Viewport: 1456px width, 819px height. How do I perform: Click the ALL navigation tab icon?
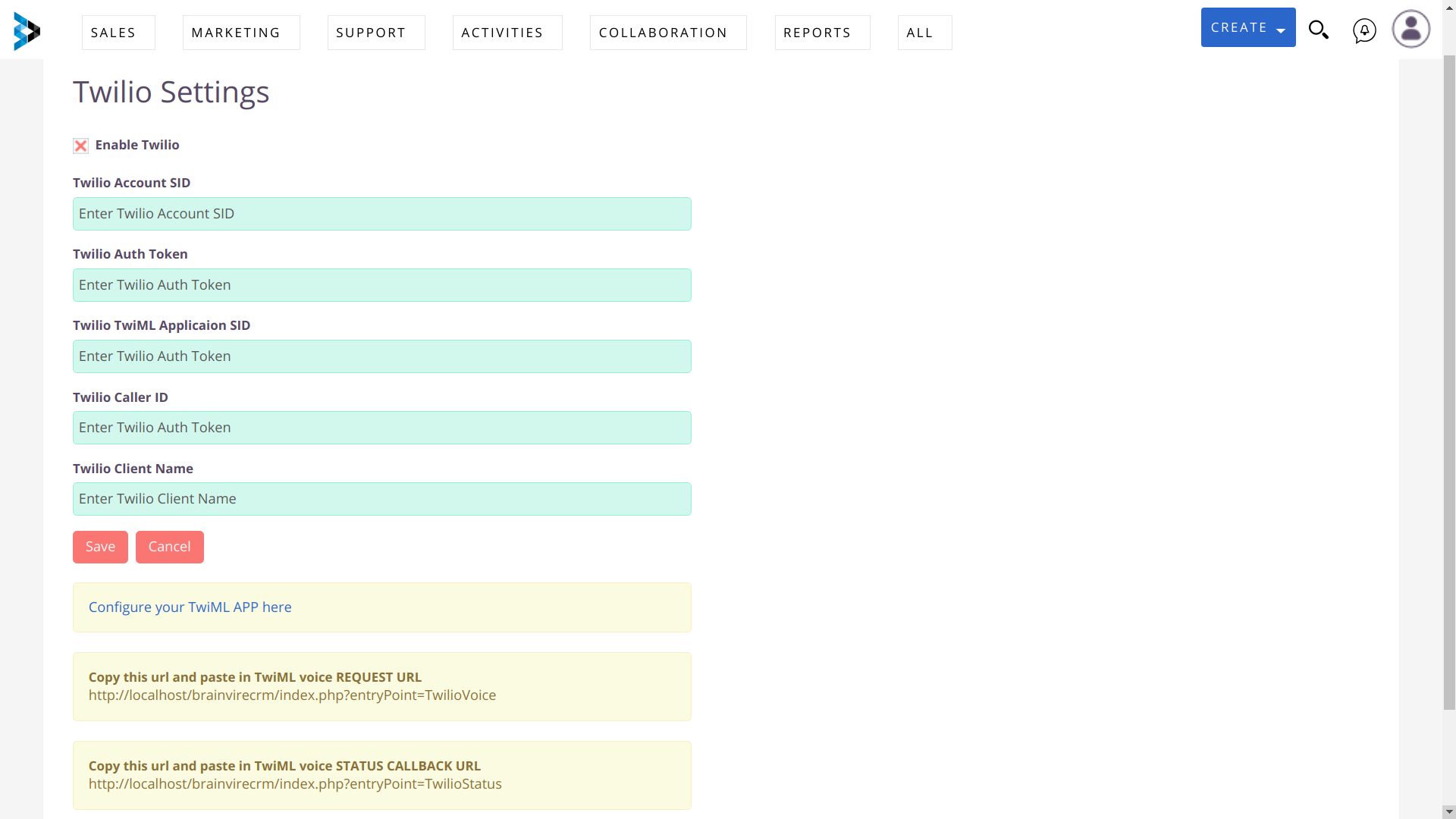[x=920, y=32]
